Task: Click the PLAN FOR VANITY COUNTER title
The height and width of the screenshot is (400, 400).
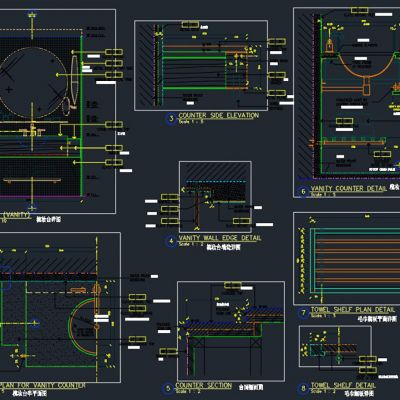Action: click(43, 386)
